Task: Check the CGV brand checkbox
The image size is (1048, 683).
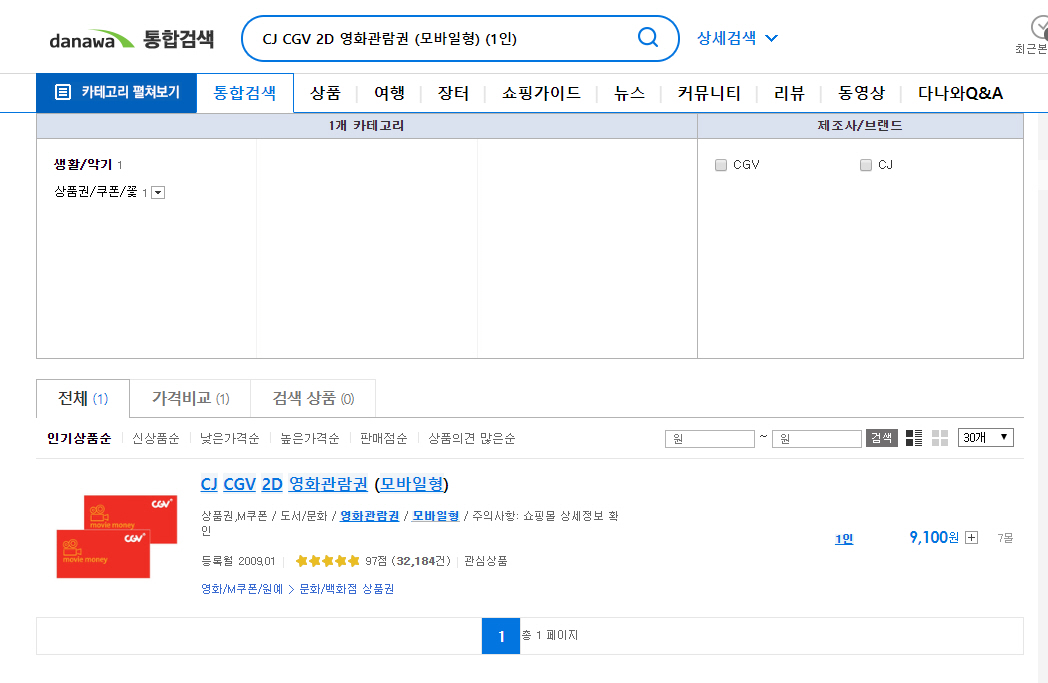Action: 720,165
